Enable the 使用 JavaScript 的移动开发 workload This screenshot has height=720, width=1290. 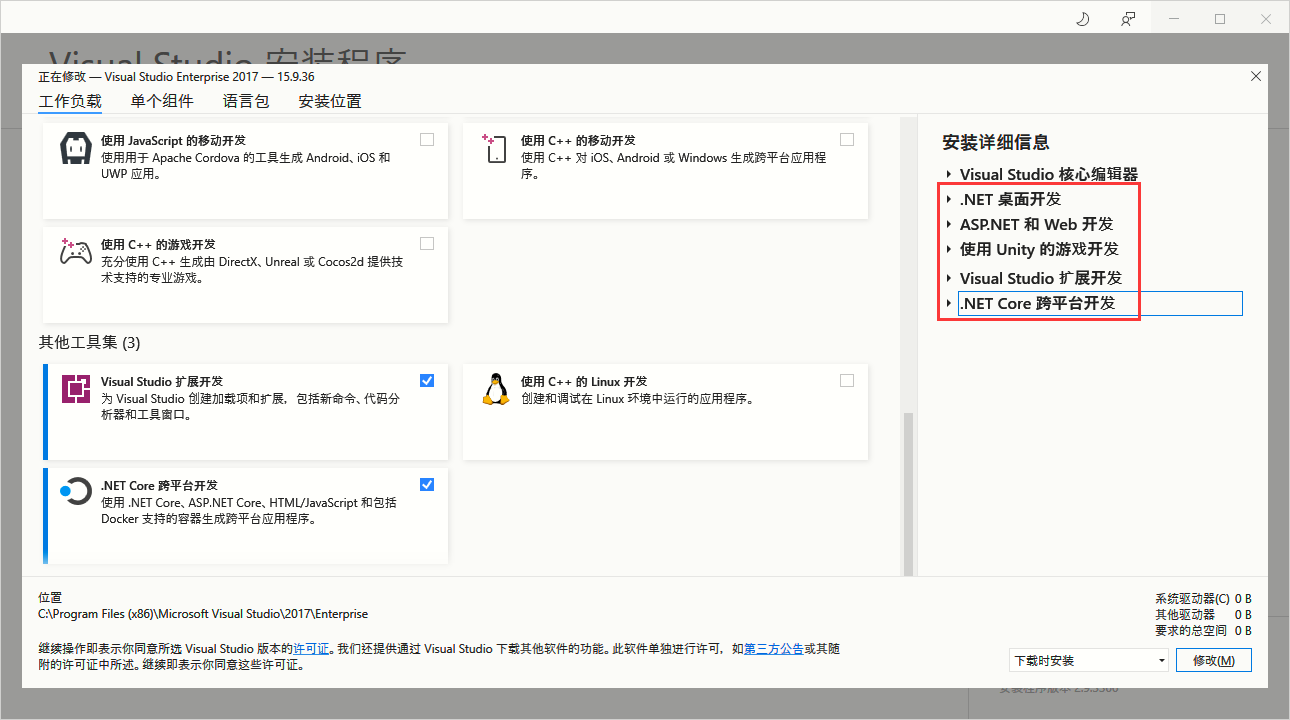click(x=427, y=139)
